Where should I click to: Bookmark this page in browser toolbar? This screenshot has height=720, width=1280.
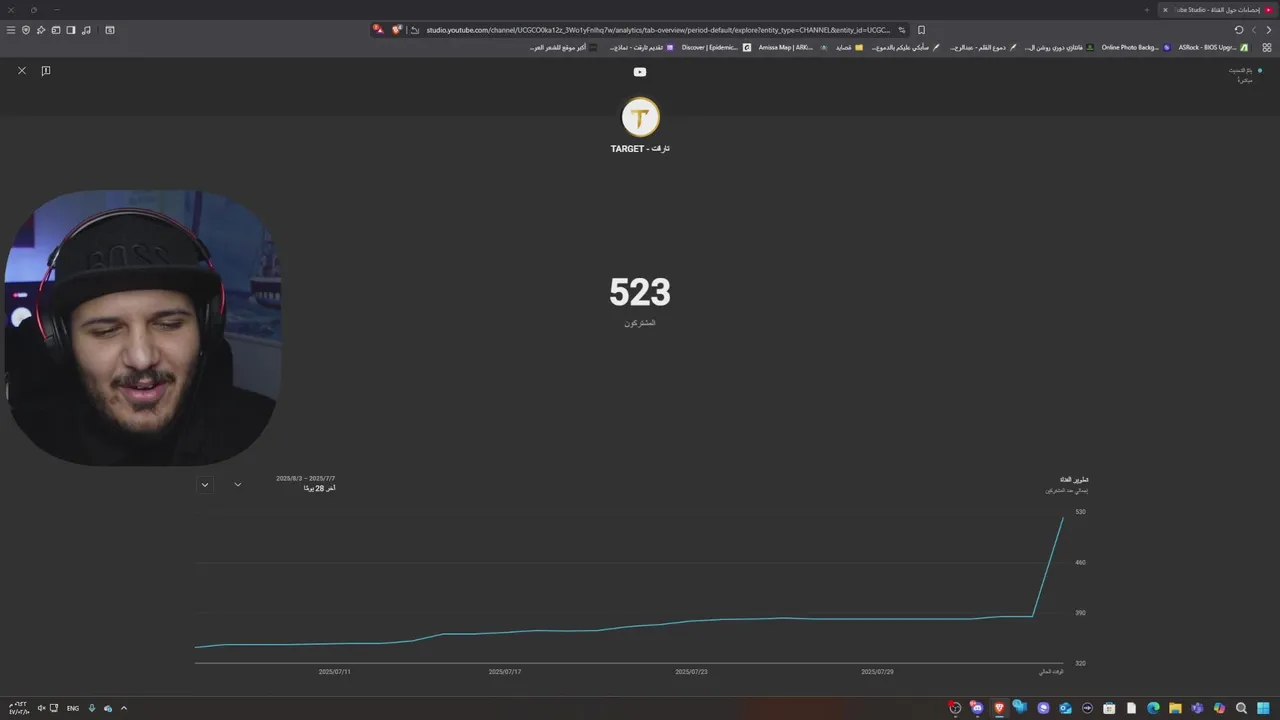point(921,30)
